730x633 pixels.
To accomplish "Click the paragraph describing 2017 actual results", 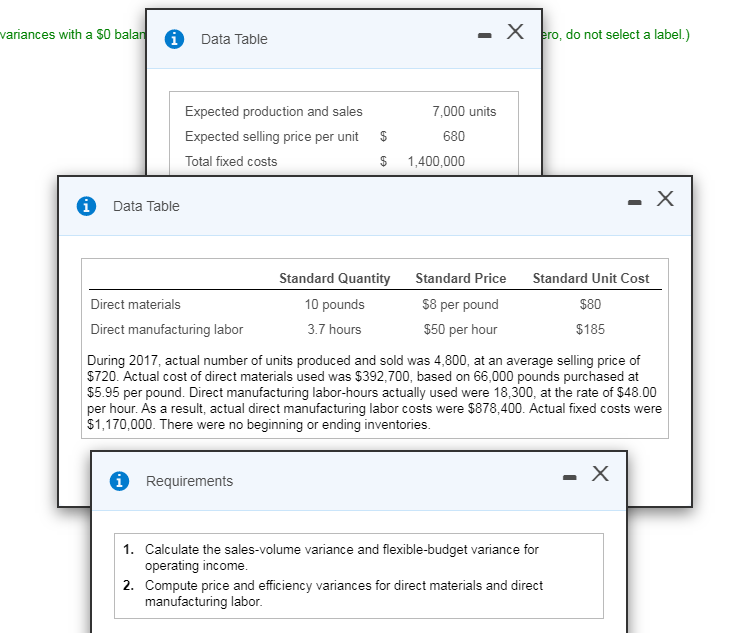I will pyautogui.click(x=374, y=392).
